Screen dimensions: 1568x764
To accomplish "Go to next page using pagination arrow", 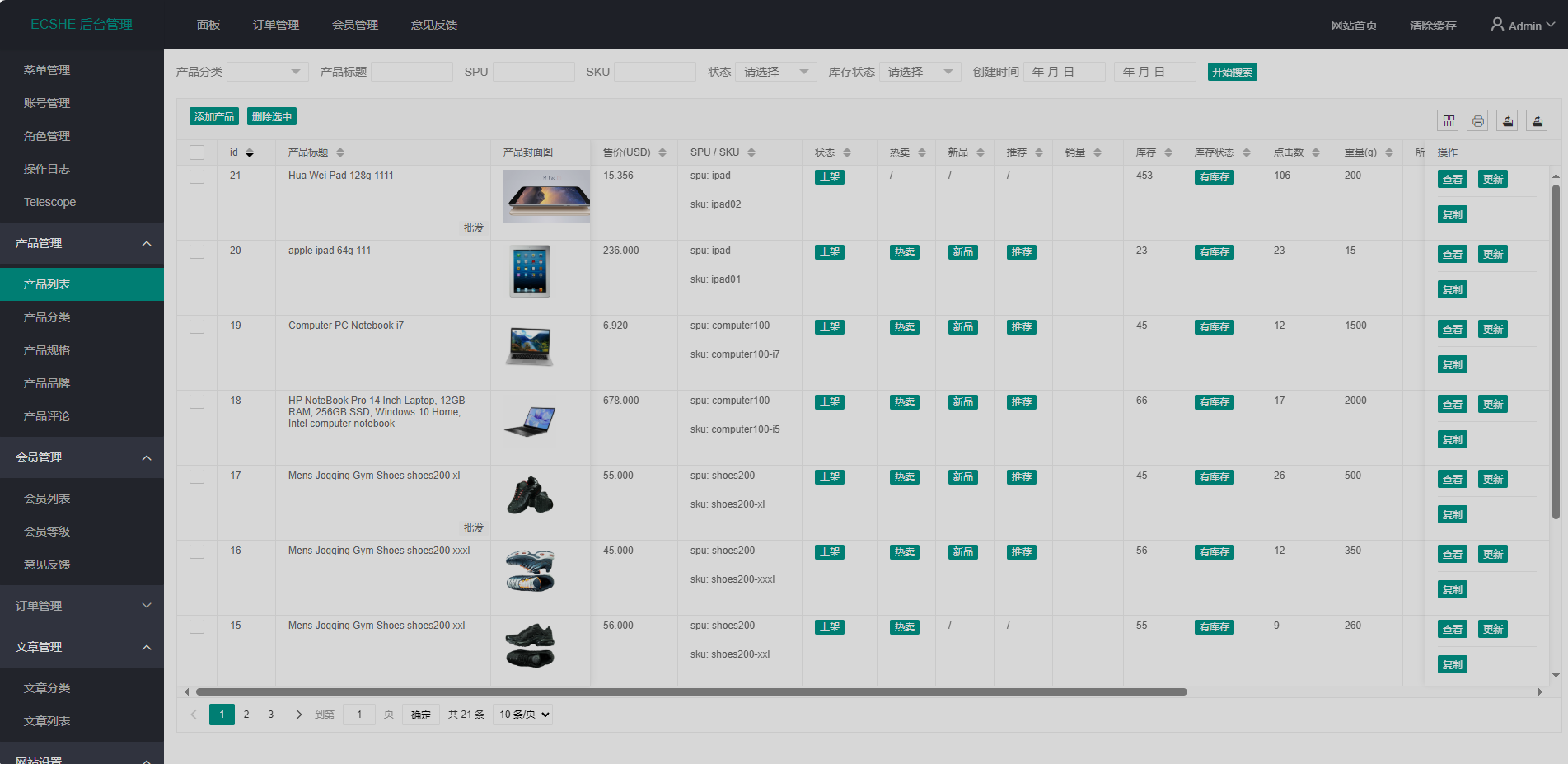I will [298, 715].
